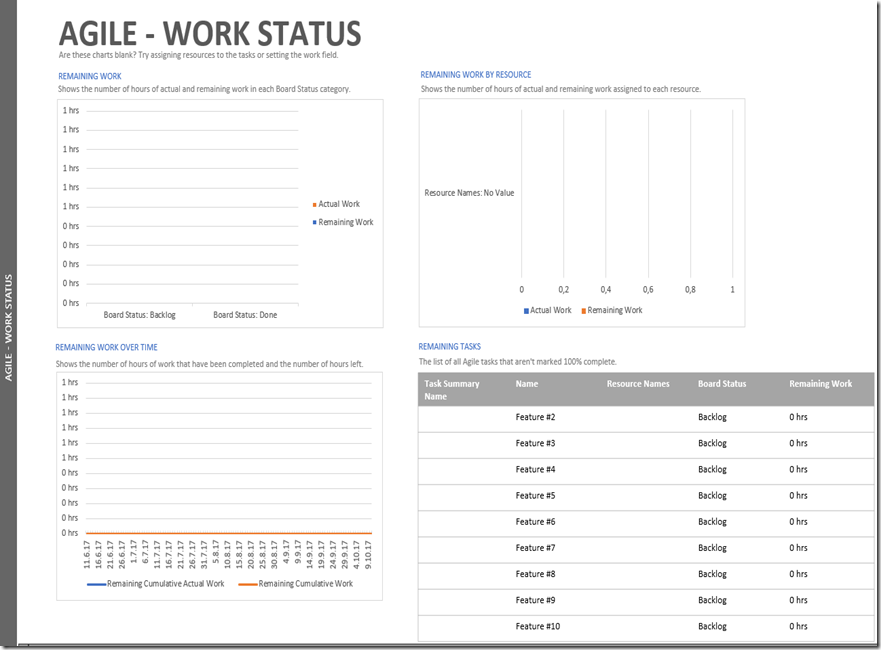
Task: Click the AGILE - WORK STATUS report title
Action: click(x=209, y=33)
